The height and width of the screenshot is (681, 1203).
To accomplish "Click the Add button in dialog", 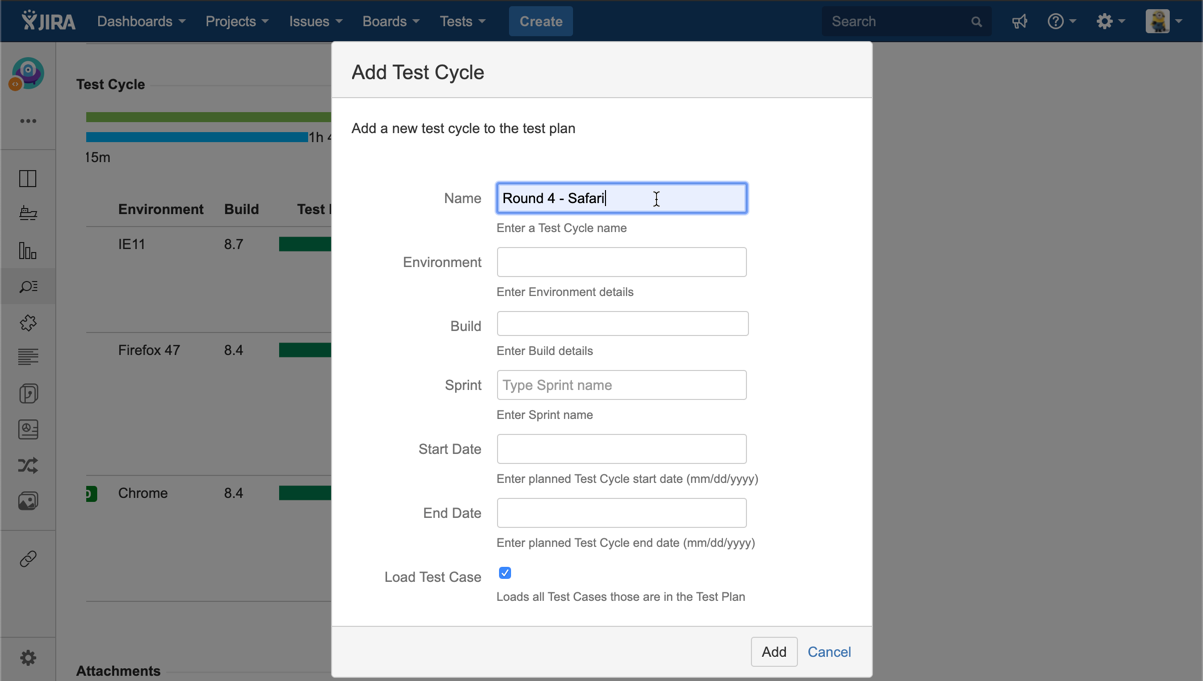I will [x=773, y=652].
